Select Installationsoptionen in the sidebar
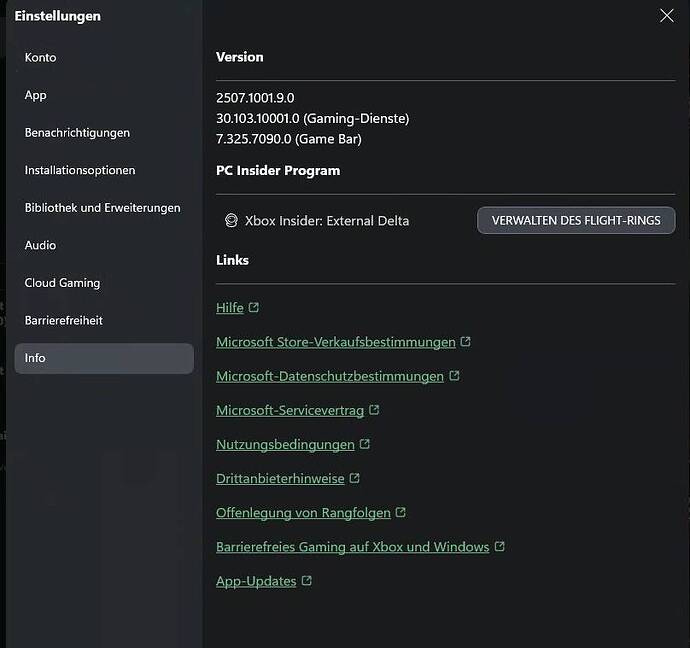This screenshot has height=648, width=690. click(104, 170)
